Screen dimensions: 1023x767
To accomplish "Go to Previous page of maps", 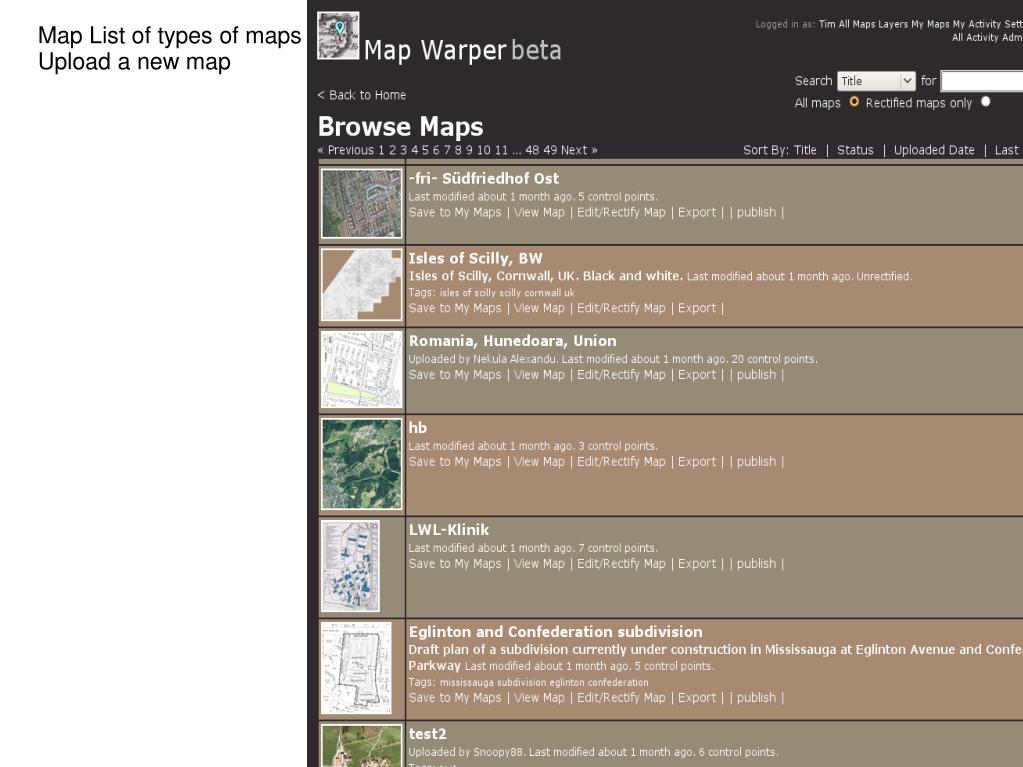I will 346,150.
